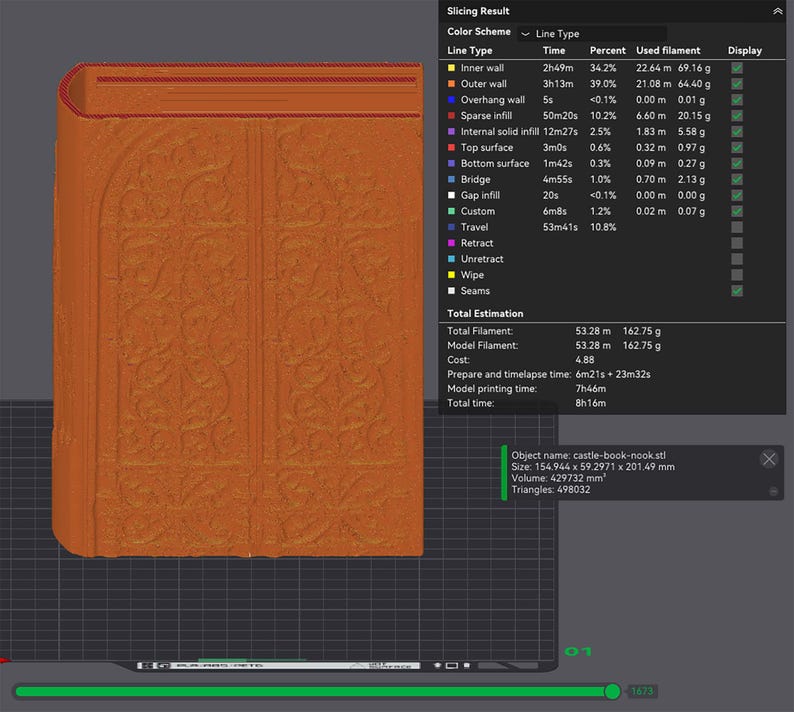The width and height of the screenshot is (794, 712).
Task: Toggle Outer wall display checkbox
Action: pyautogui.click(x=737, y=84)
